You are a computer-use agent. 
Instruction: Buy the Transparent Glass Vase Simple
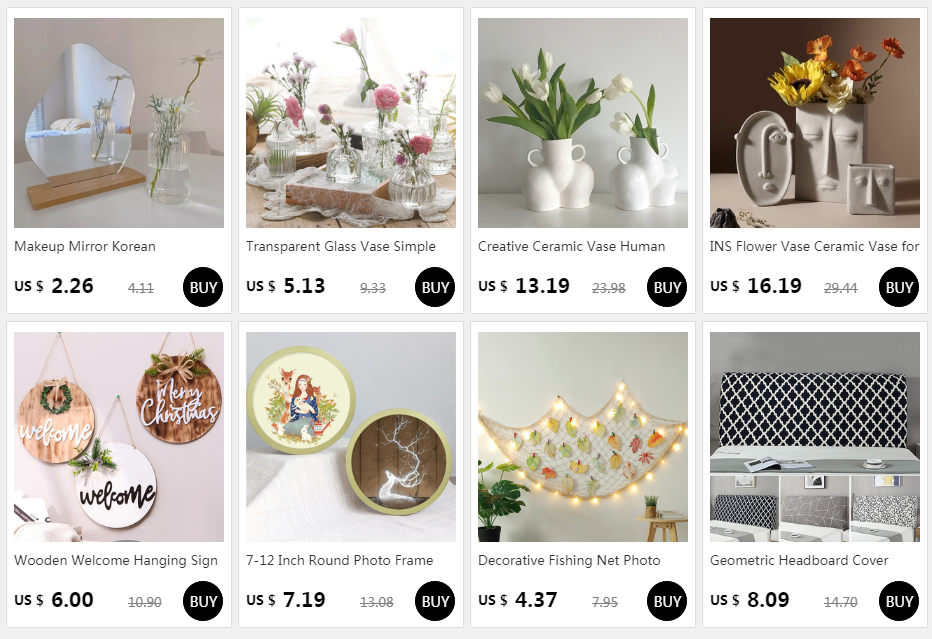(434, 287)
